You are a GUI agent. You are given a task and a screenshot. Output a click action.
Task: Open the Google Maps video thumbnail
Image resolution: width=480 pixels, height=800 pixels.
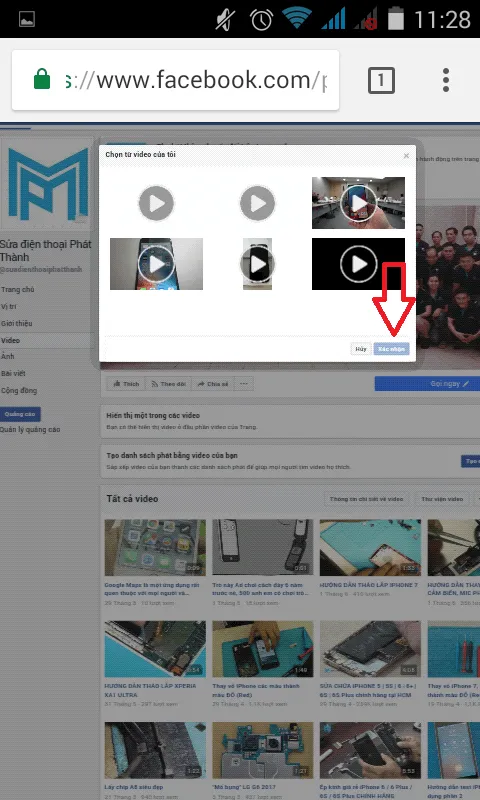pyautogui.click(x=155, y=547)
